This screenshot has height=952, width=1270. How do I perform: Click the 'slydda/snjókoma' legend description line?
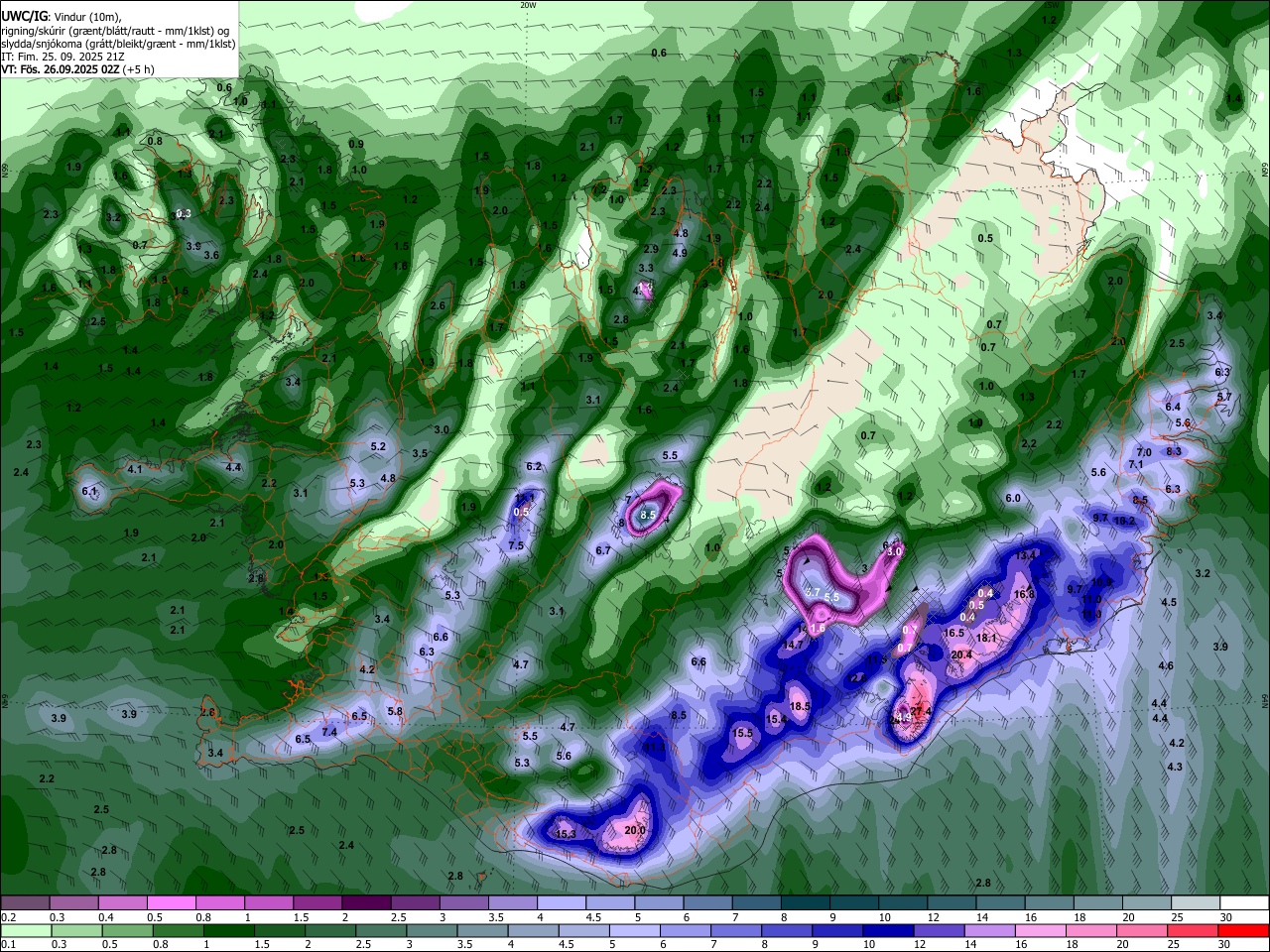click(x=118, y=43)
